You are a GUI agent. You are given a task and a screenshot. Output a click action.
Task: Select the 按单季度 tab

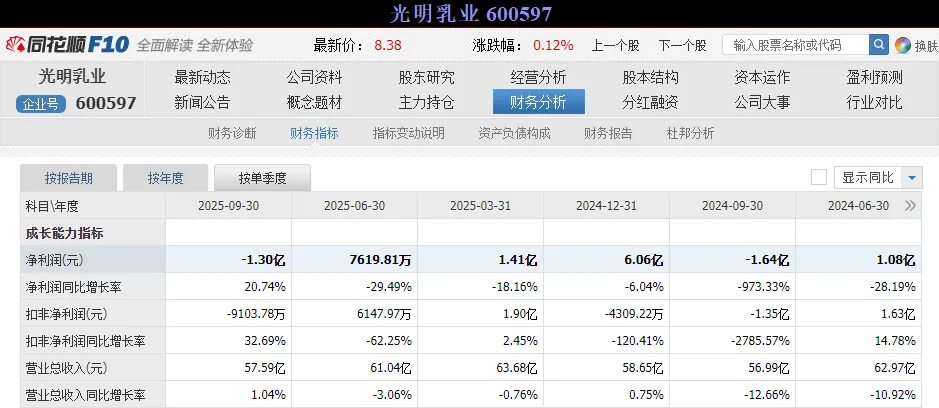[x=262, y=178]
